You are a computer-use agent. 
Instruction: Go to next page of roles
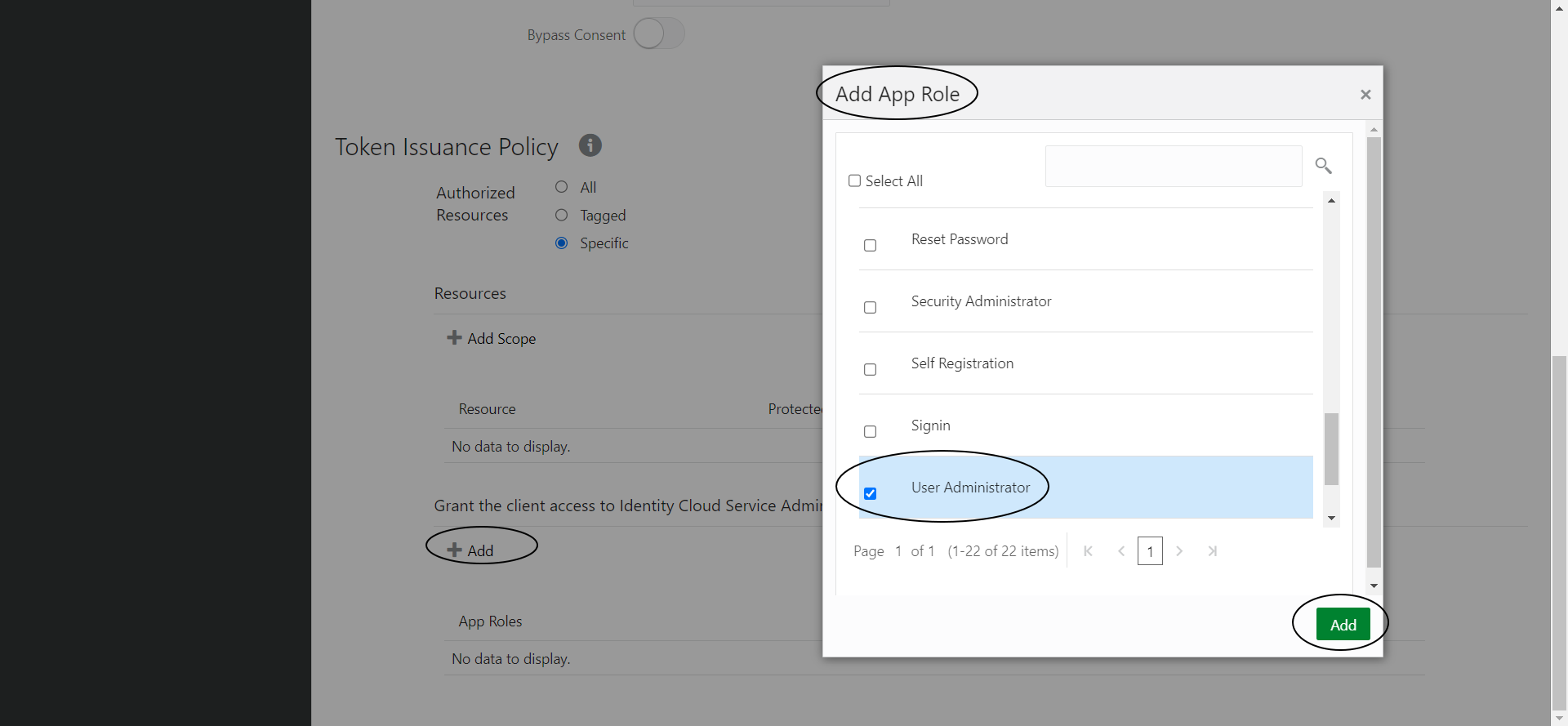(x=1179, y=551)
